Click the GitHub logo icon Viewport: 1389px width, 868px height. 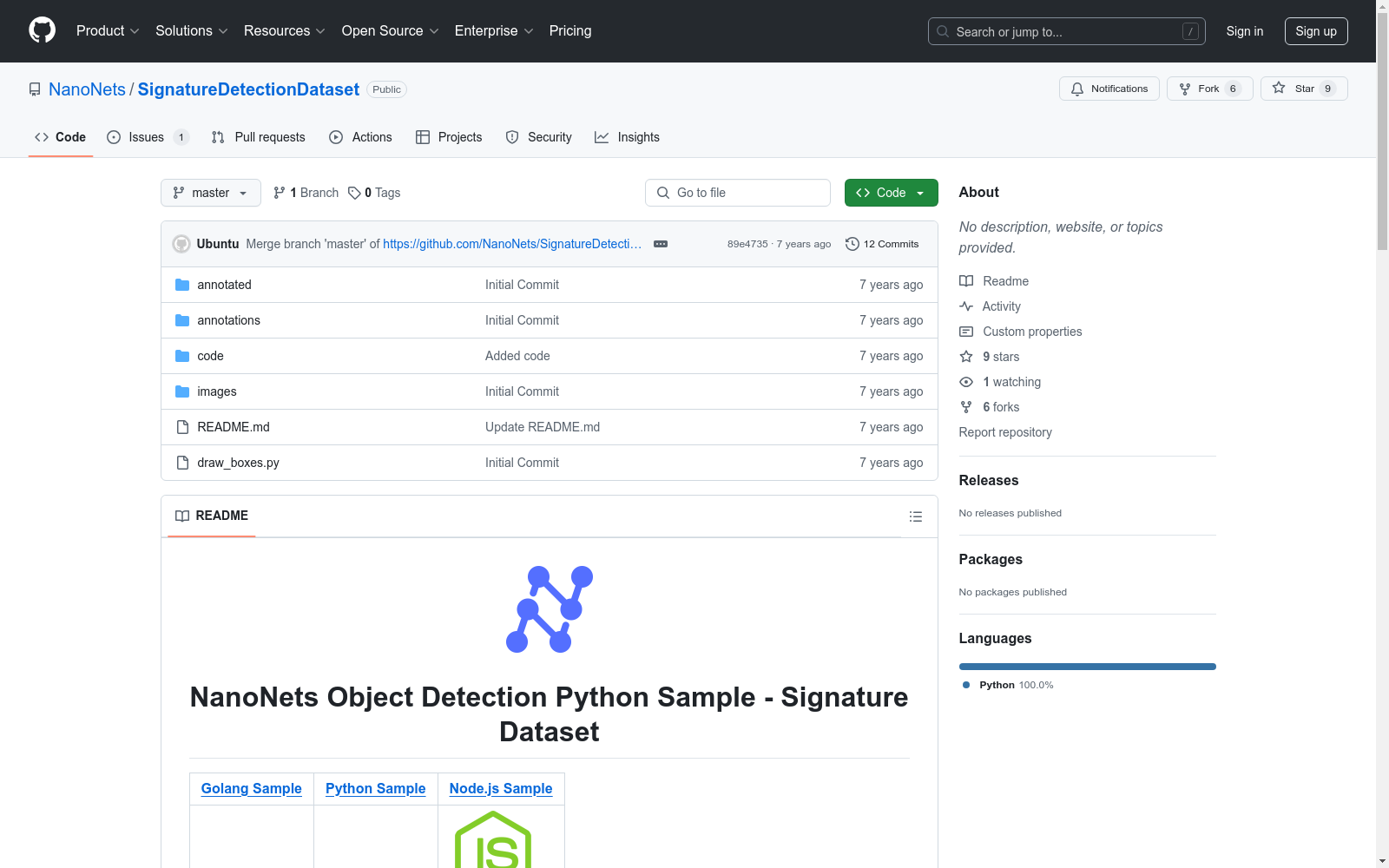pyautogui.click(x=42, y=30)
